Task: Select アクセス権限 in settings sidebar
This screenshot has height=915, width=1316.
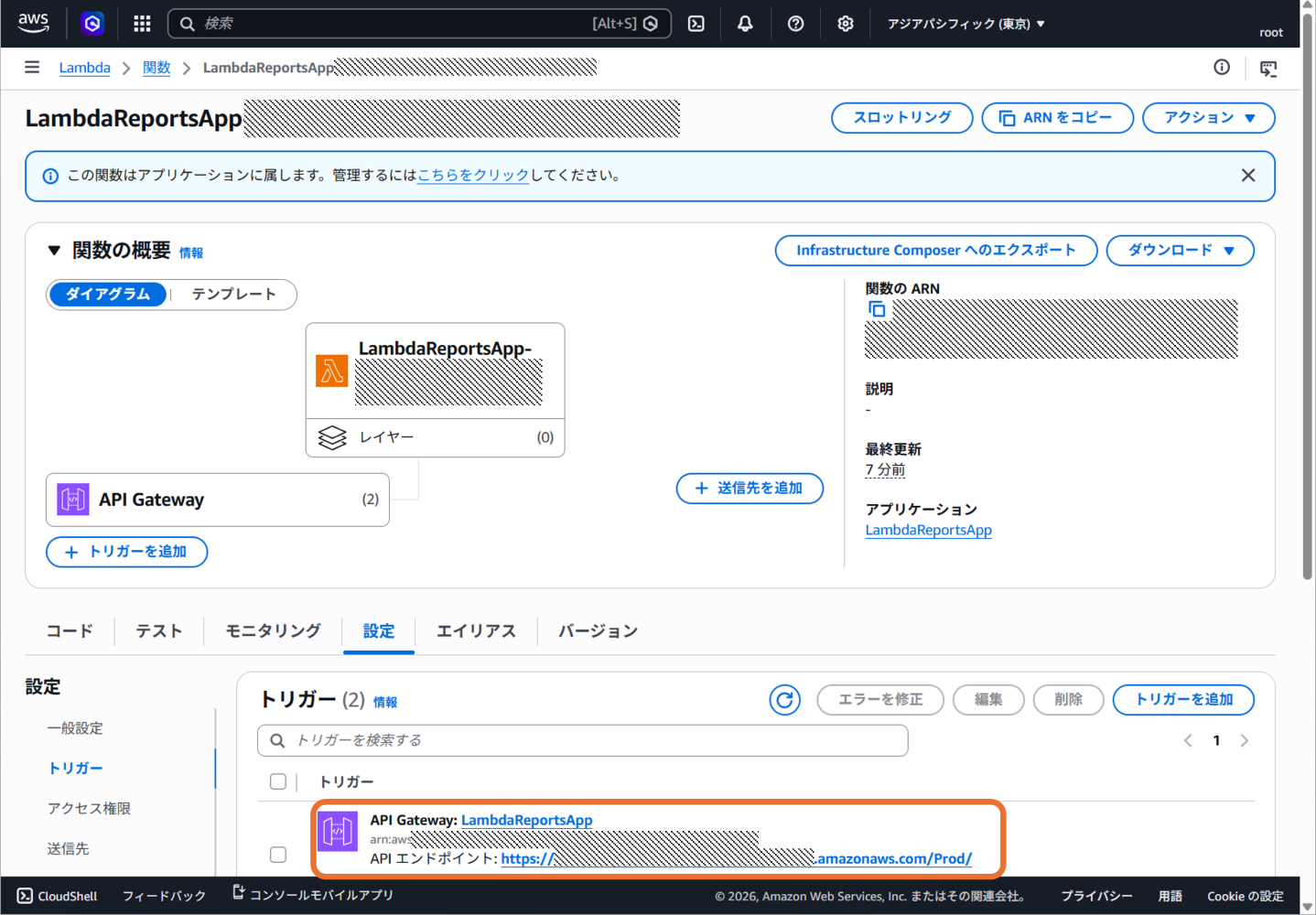Action: coord(89,809)
